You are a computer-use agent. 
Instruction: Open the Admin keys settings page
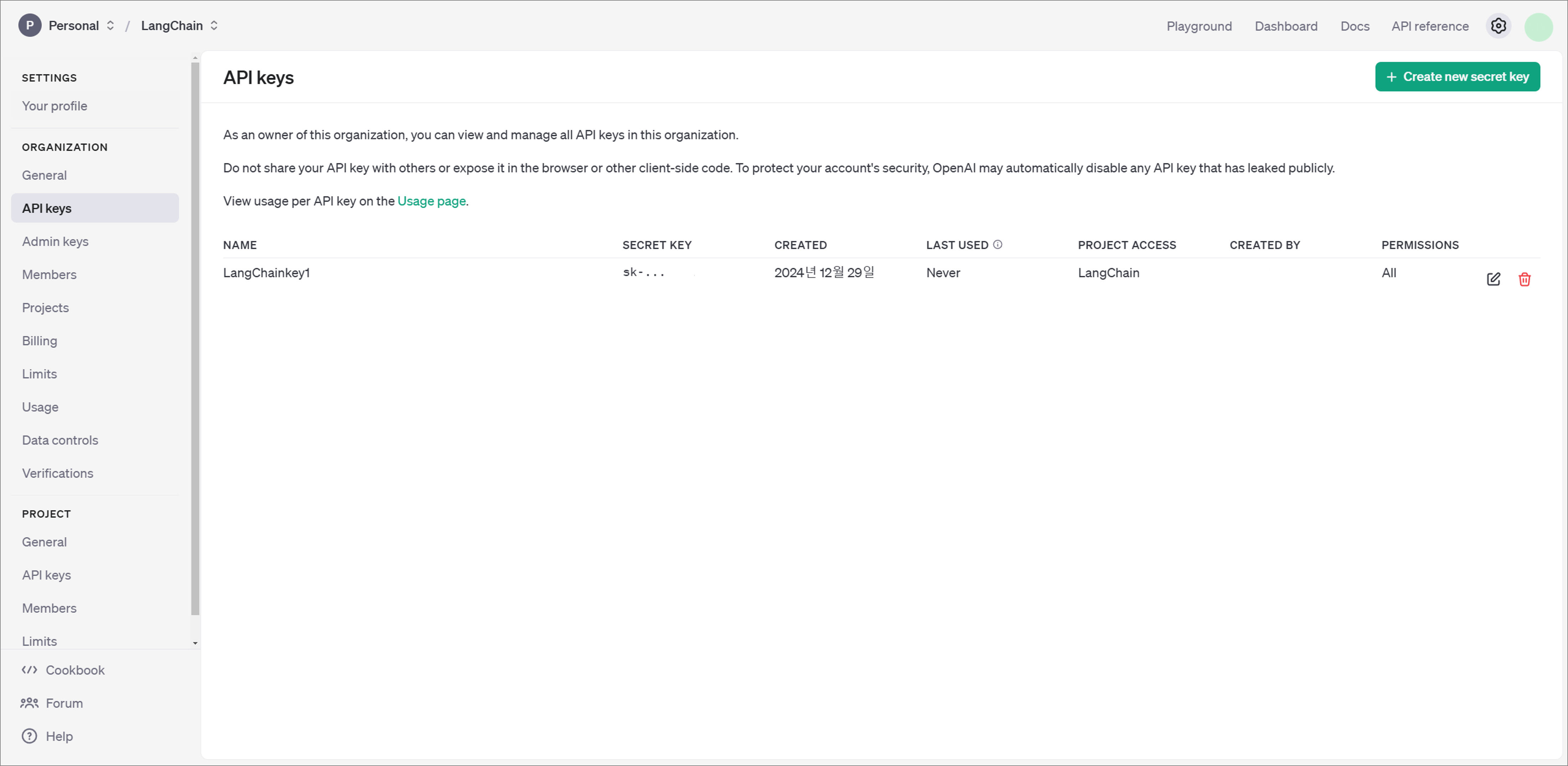click(55, 241)
